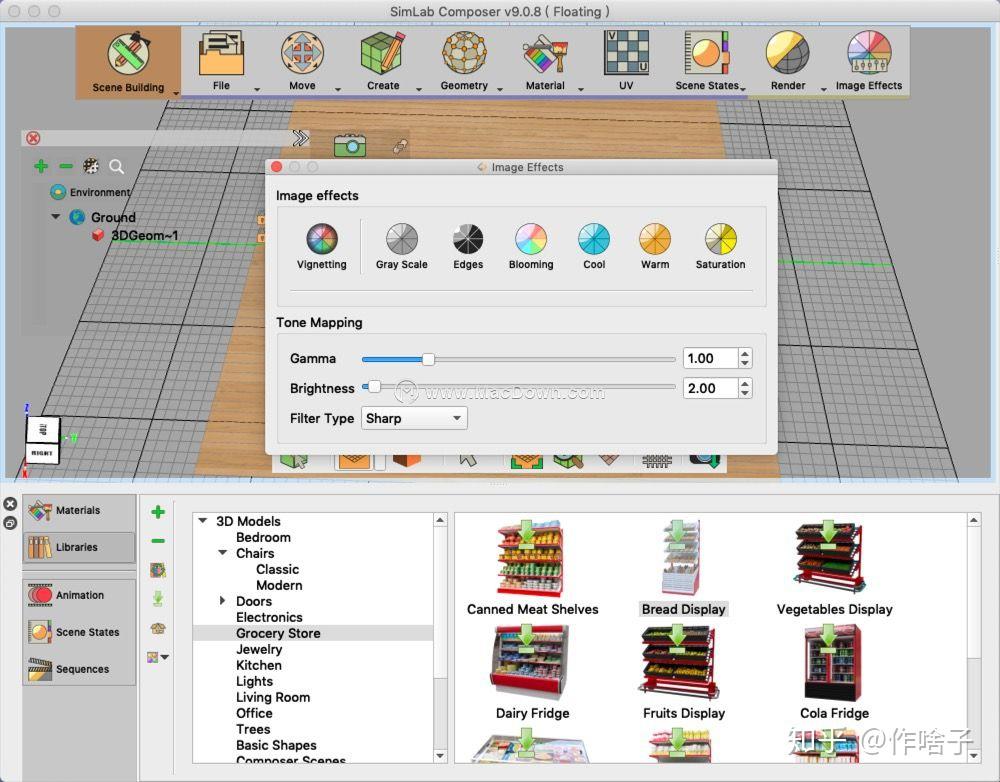
Task: Select Cola Fridge model thumbnail
Action: click(x=832, y=663)
